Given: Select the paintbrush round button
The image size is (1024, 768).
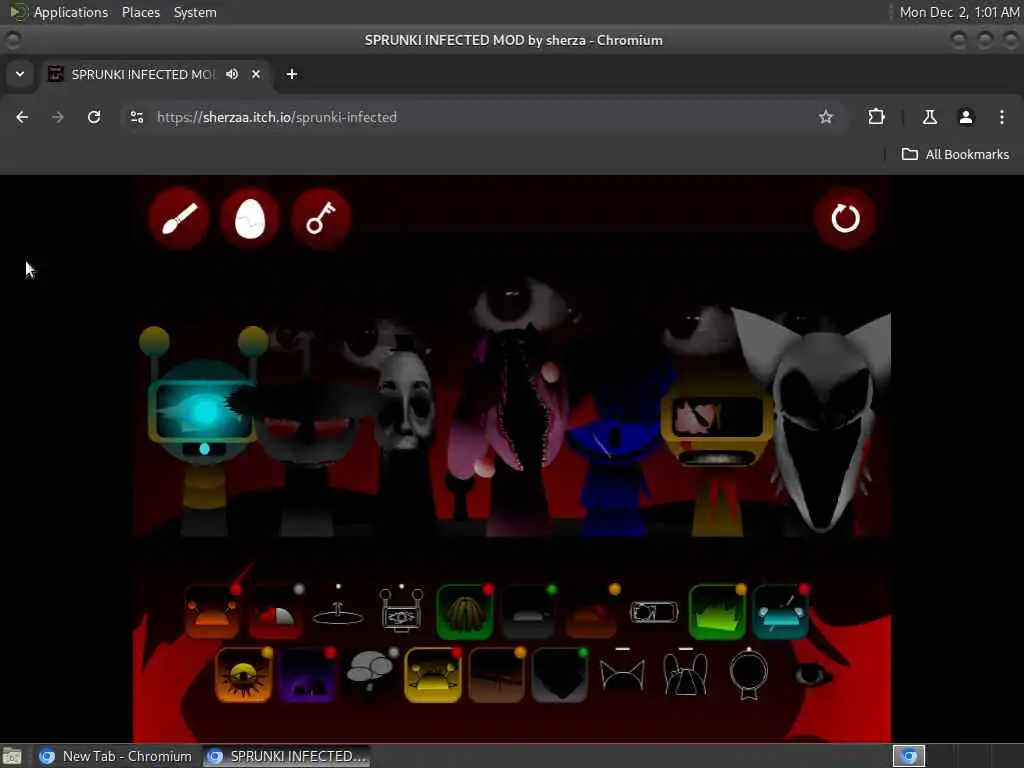Looking at the screenshot, I should pos(179,218).
